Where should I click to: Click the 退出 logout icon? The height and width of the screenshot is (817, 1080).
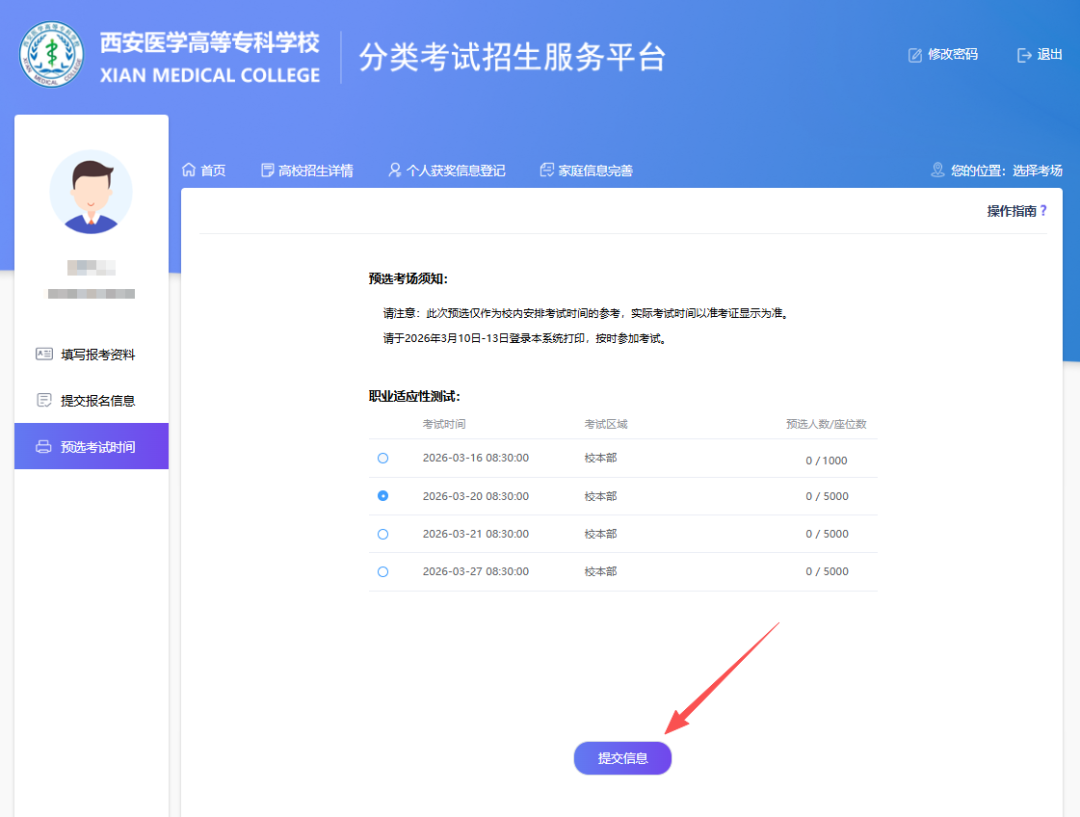(1024, 55)
